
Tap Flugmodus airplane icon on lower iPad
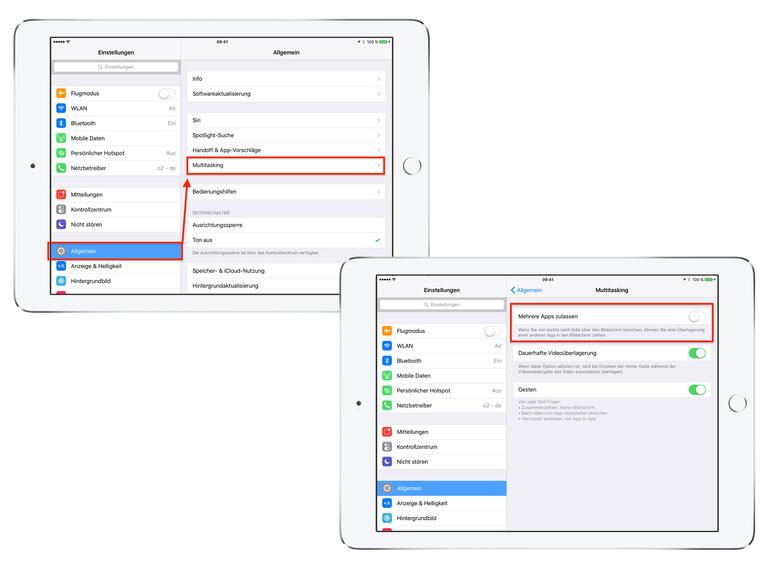pos(387,331)
